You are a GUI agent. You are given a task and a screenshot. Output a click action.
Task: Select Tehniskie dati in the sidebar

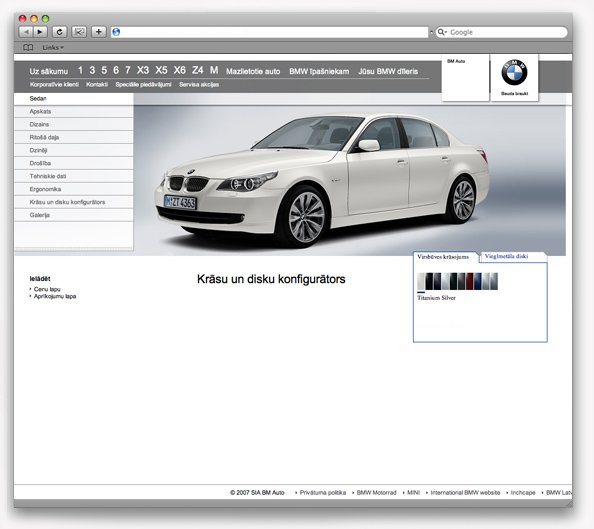(73, 176)
